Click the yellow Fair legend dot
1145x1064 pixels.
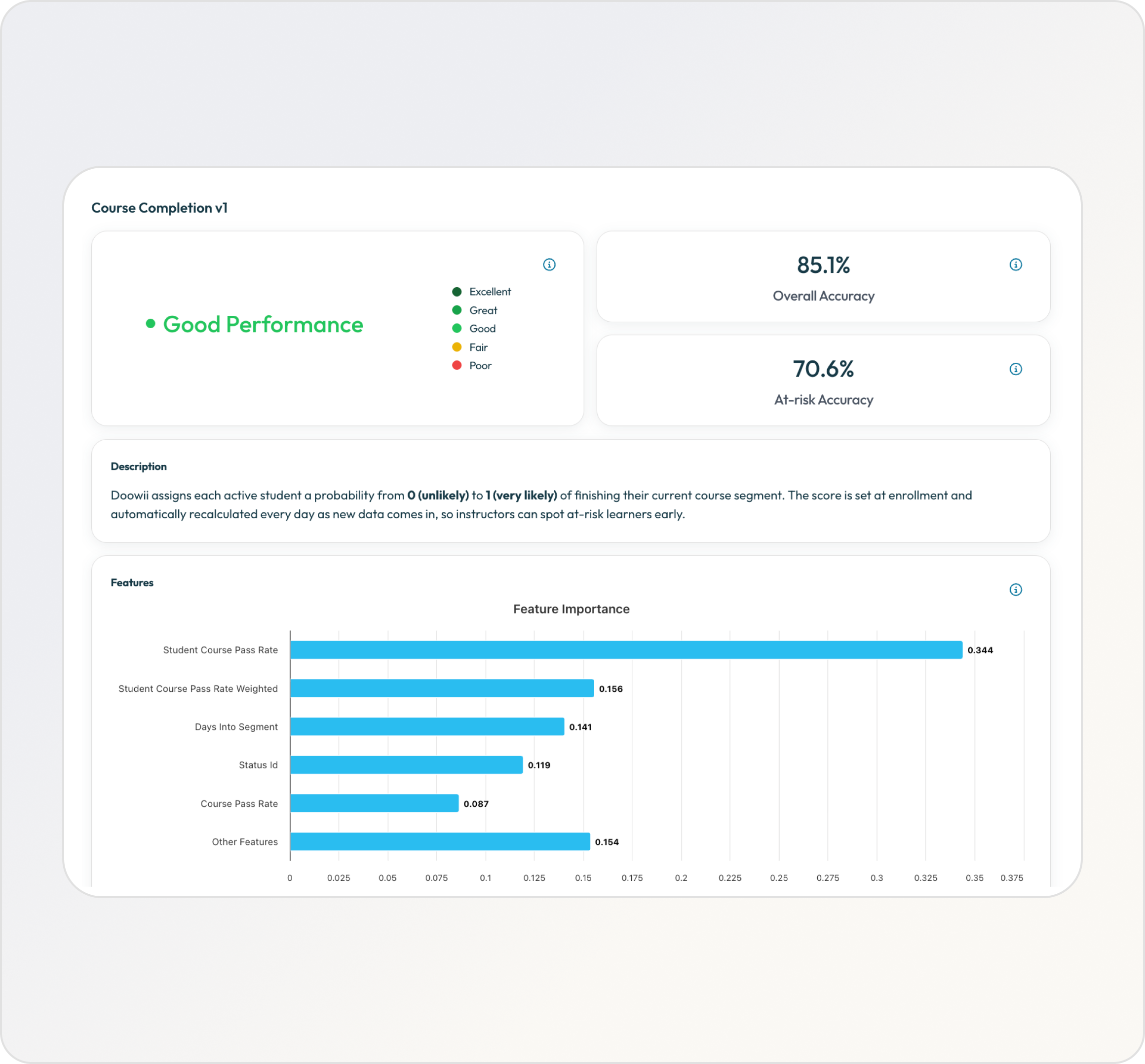tap(457, 347)
